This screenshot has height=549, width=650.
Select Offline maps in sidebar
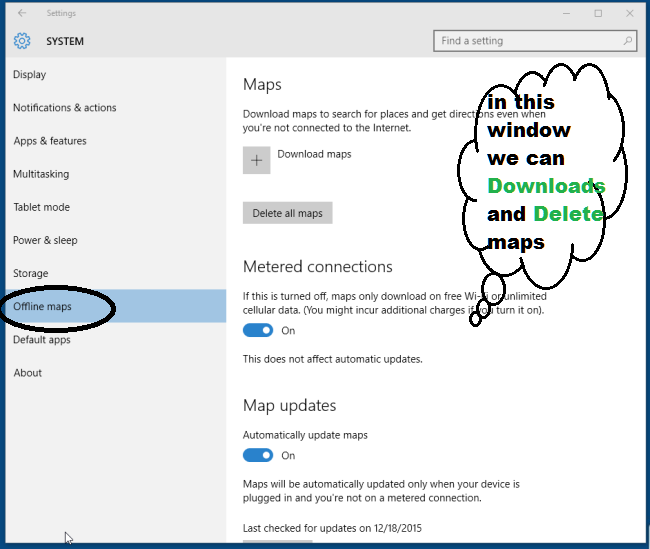click(116, 306)
